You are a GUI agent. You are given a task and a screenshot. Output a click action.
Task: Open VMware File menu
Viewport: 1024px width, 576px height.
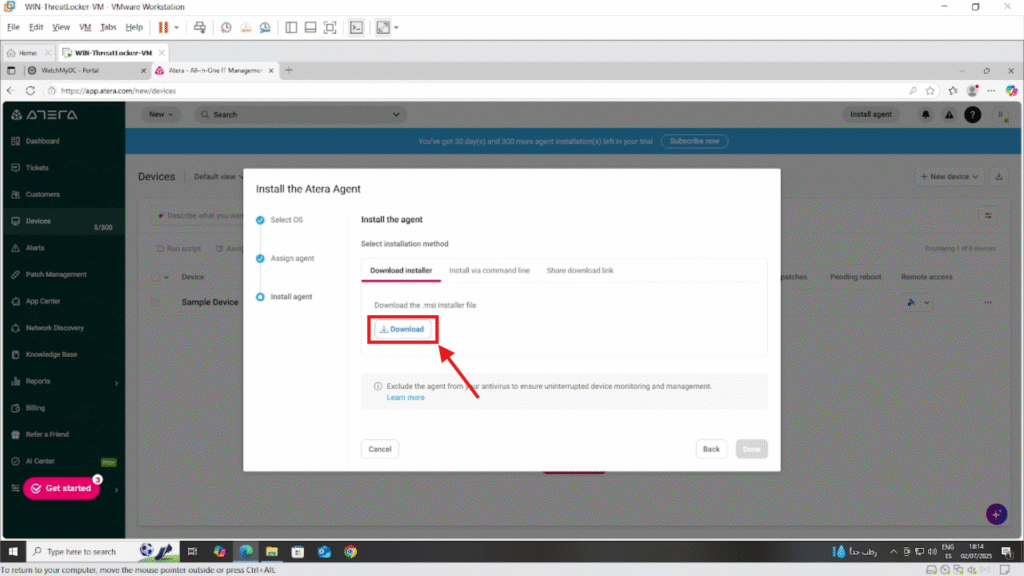pyautogui.click(x=13, y=27)
